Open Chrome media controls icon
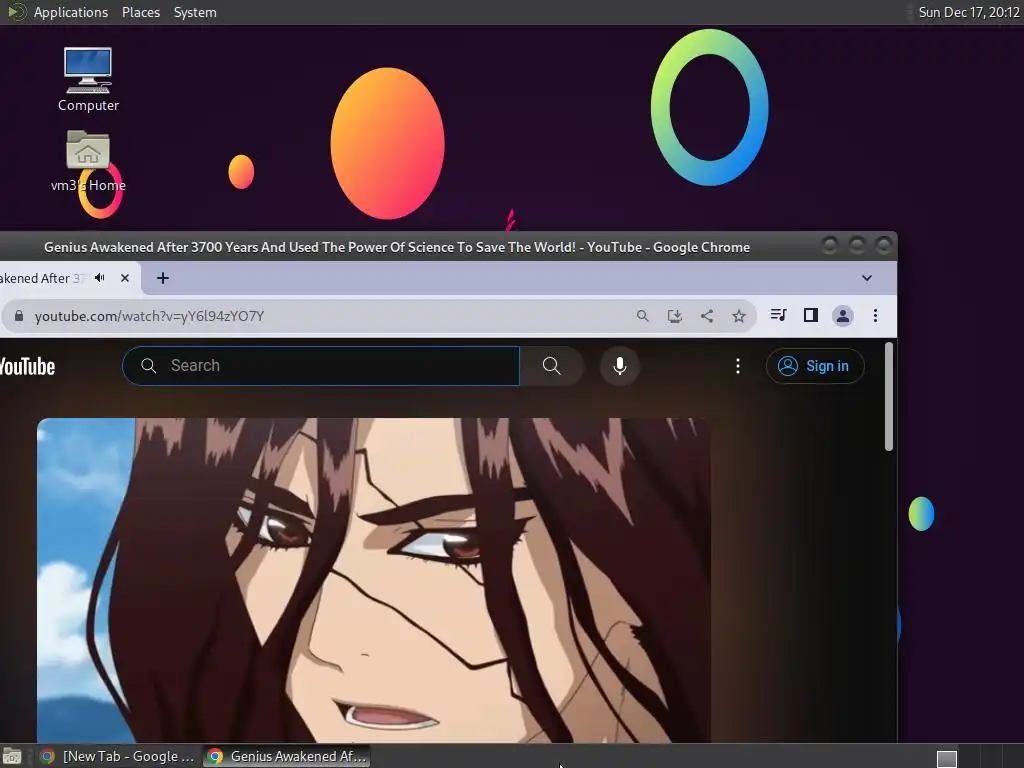 click(x=778, y=315)
